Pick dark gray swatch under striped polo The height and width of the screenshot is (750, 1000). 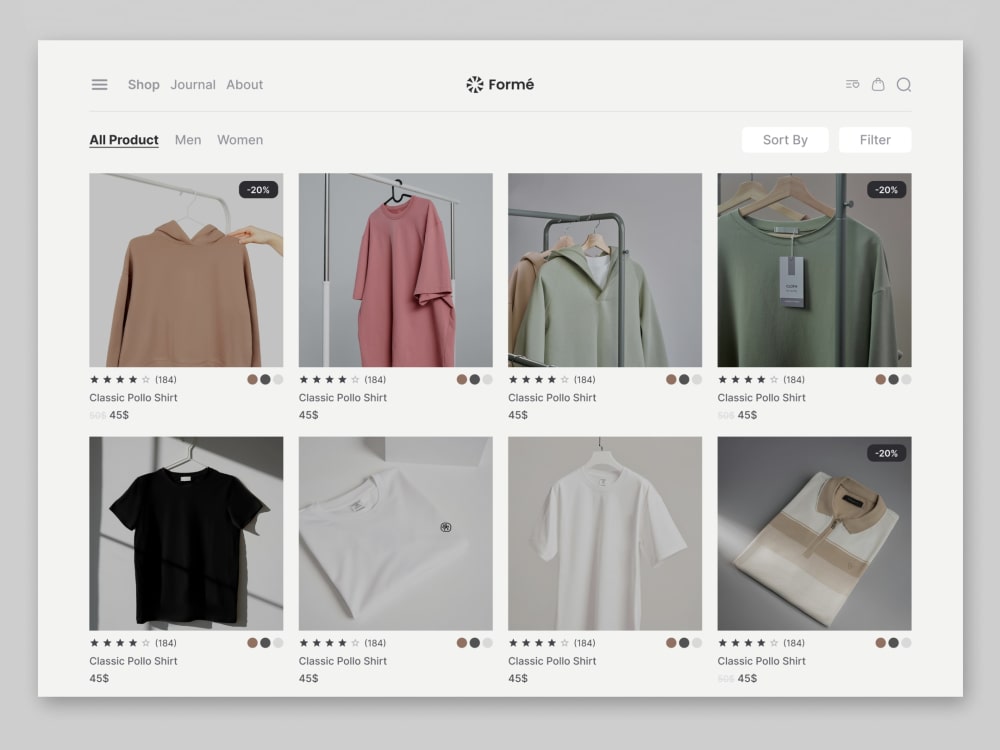pyautogui.click(x=893, y=643)
